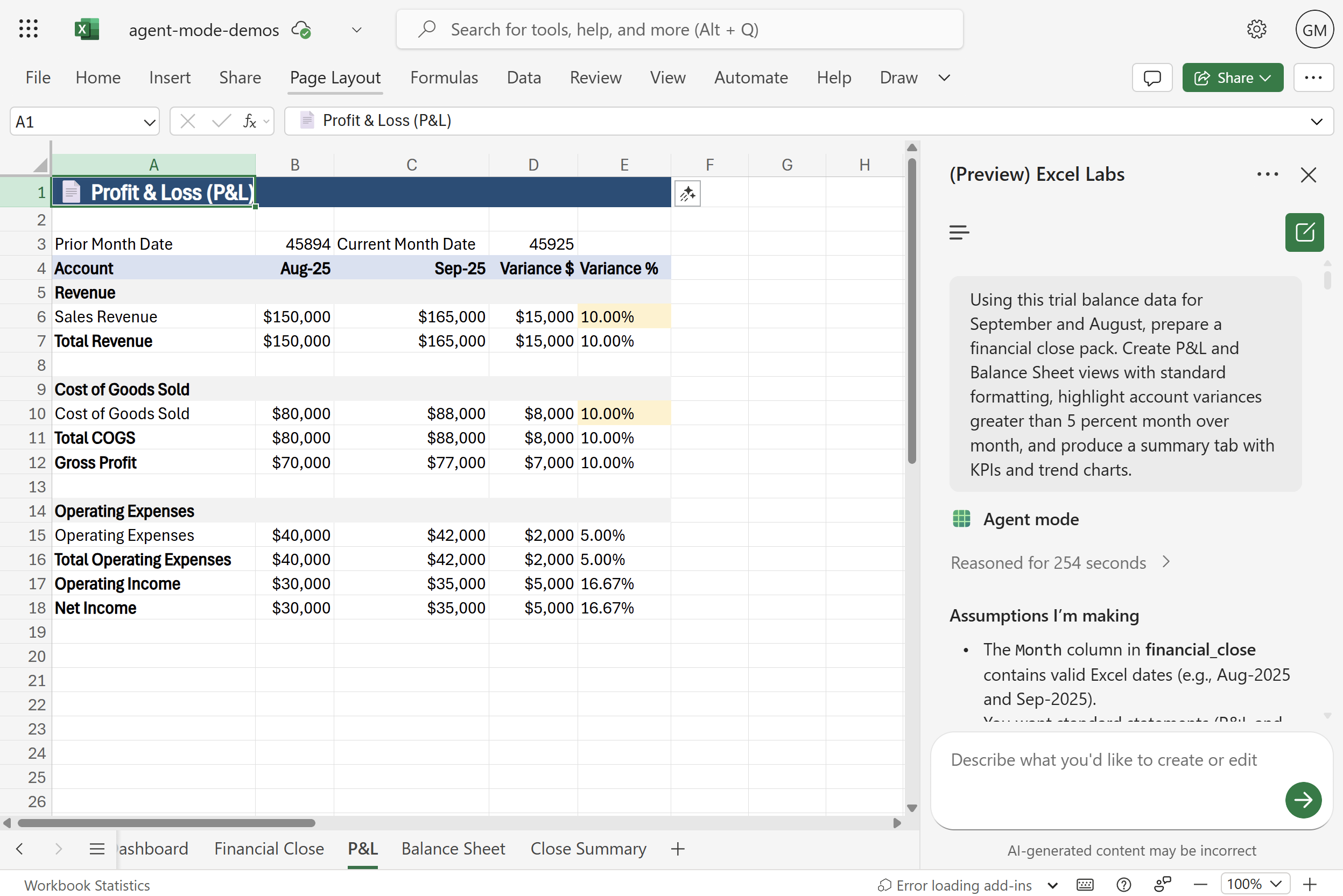The image size is (1343, 896).
Task: Send the prompt with green arrow
Action: point(1303,800)
